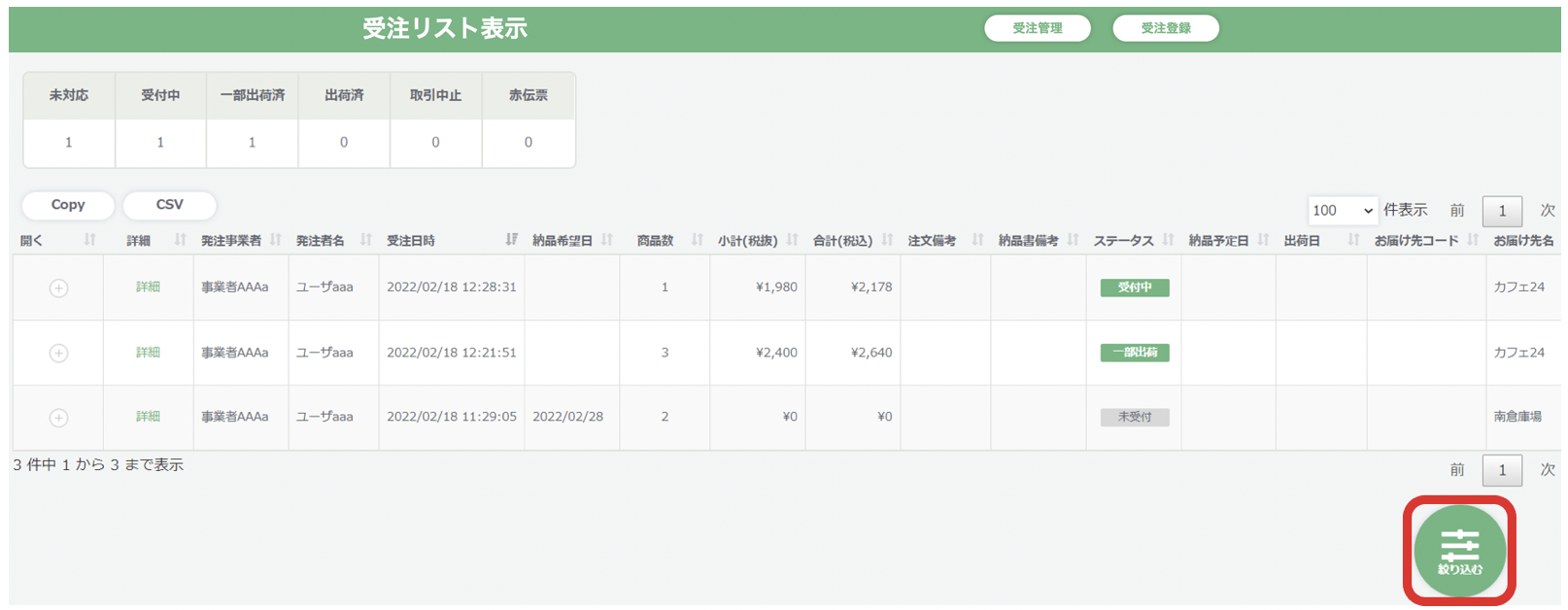Sort by 出荷日 column icon
This screenshot has width=1568, height=610.
click(1354, 240)
